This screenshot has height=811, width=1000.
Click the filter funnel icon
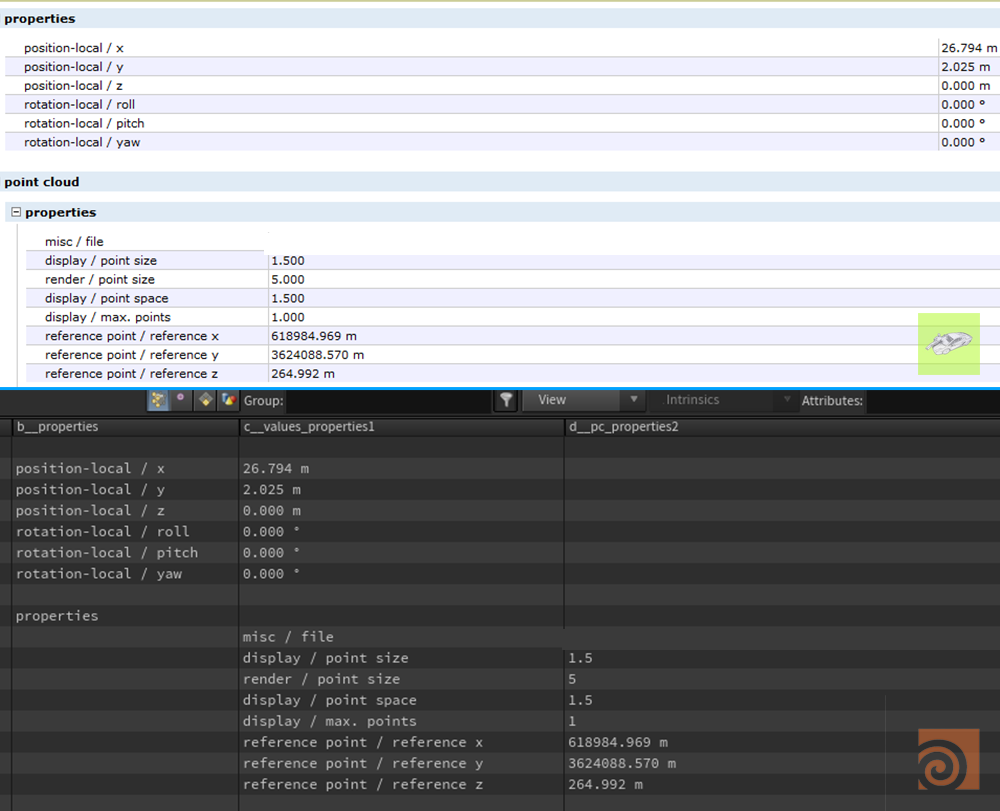click(506, 400)
